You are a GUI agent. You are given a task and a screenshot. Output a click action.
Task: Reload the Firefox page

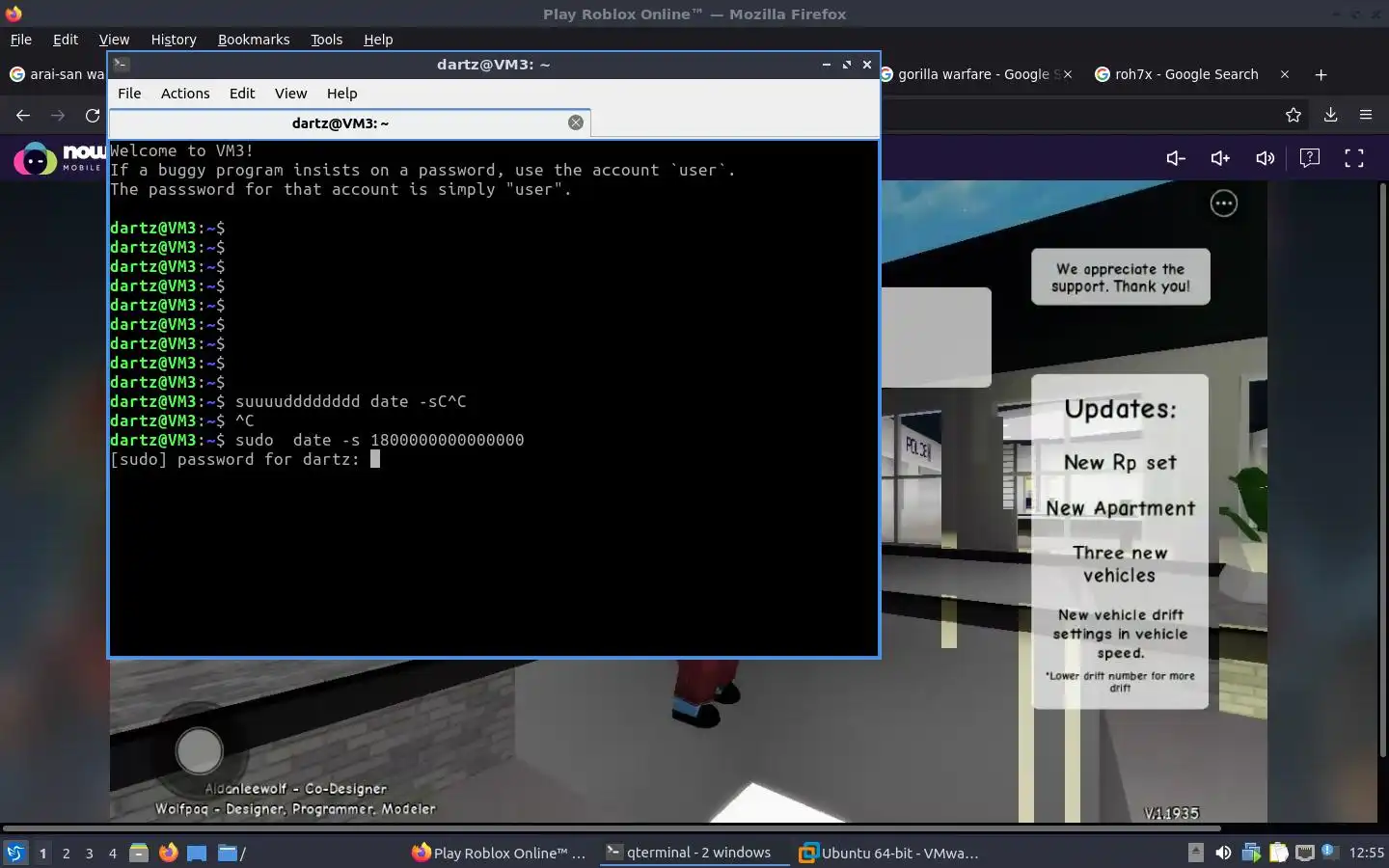[x=93, y=115]
